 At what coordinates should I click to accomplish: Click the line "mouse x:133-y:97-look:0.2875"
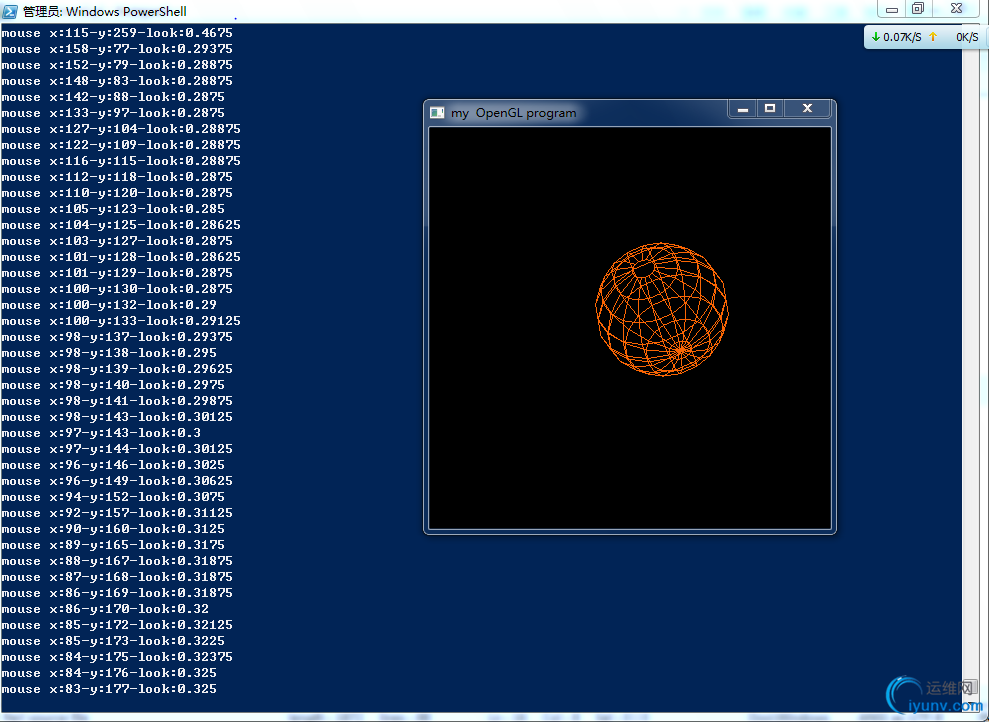click(114, 113)
